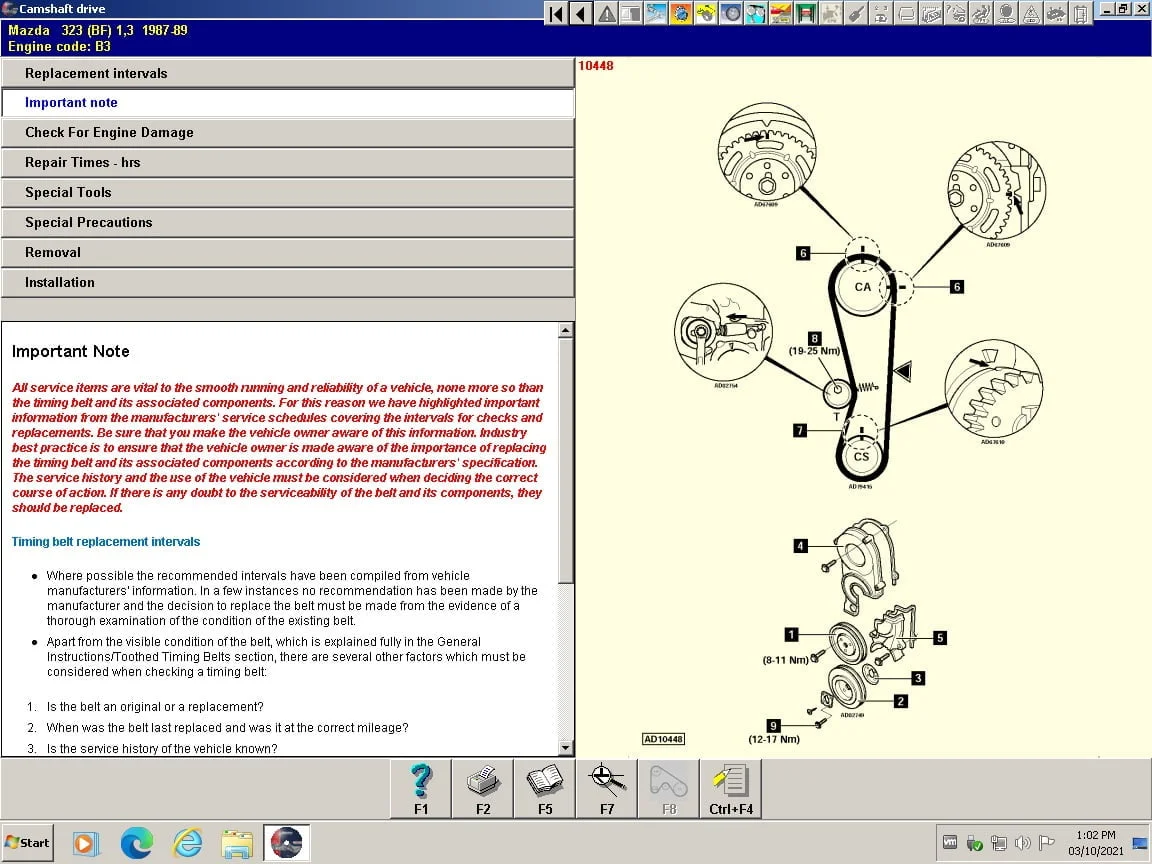Open Check For Engine Damage
The image size is (1152, 864).
pyautogui.click(x=288, y=132)
